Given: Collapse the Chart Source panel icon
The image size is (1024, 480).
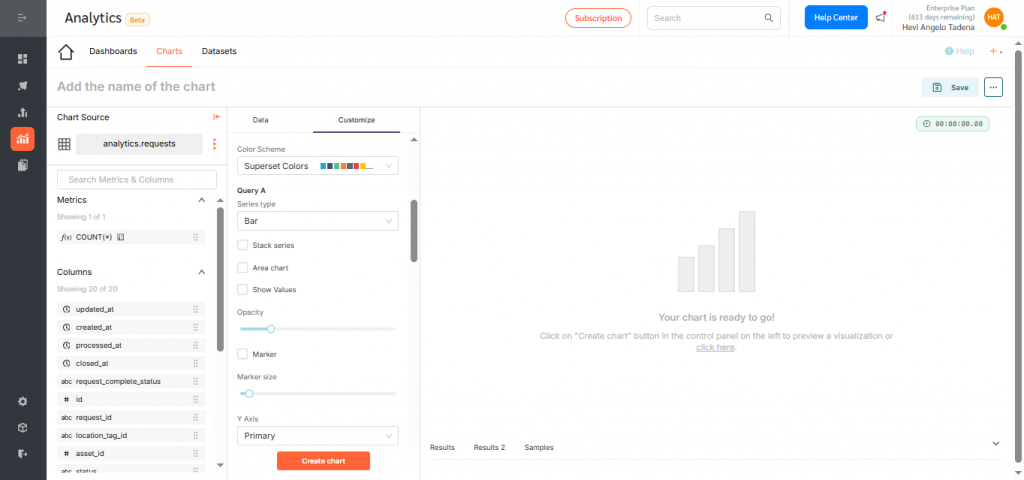Looking at the screenshot, I should 216,117.
